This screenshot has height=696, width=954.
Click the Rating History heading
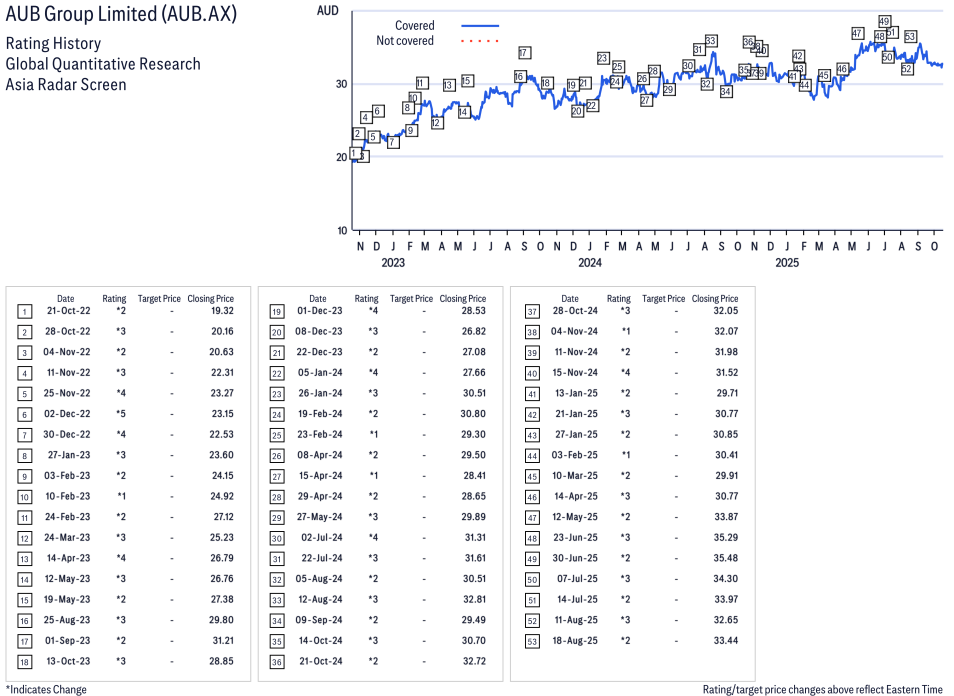click(x=53, y=44)
